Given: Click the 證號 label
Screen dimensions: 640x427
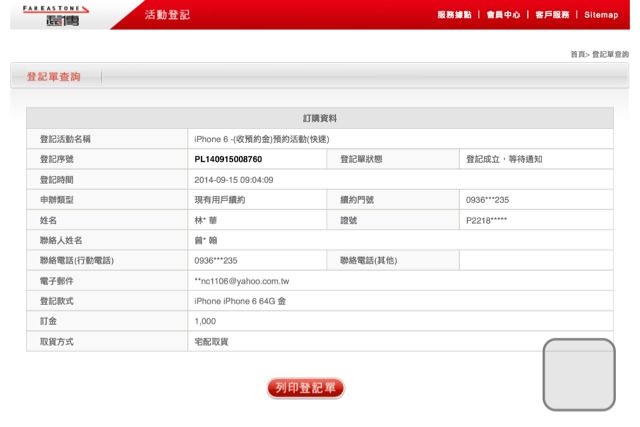Looking at the screenshot, I should pyautogui.click(x=349, y=220).
